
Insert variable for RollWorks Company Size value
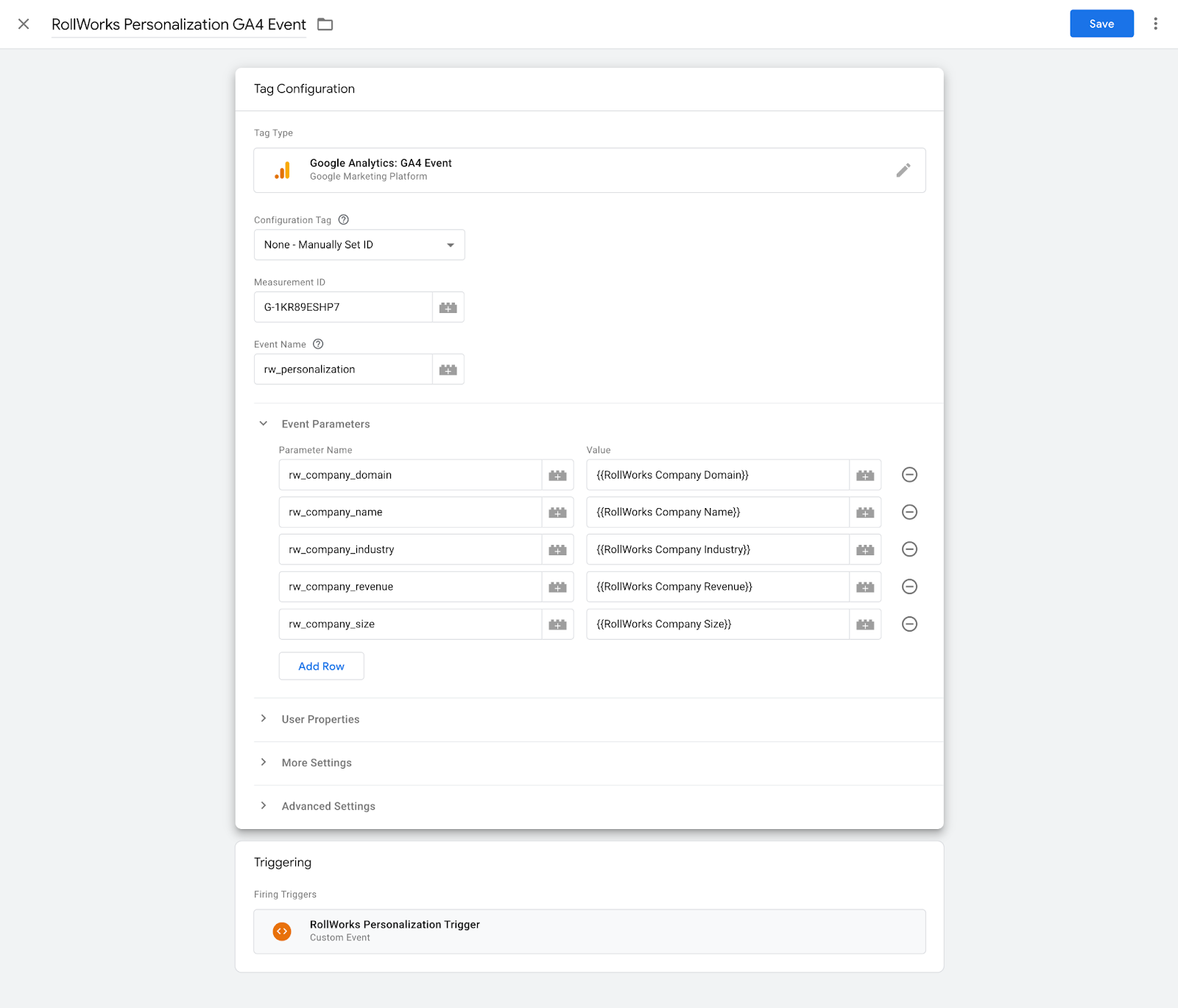pos(865,624)
